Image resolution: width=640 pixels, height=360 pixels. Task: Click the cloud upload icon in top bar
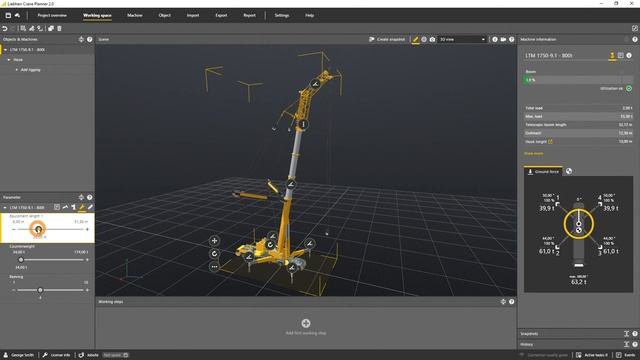coord(18,16)
